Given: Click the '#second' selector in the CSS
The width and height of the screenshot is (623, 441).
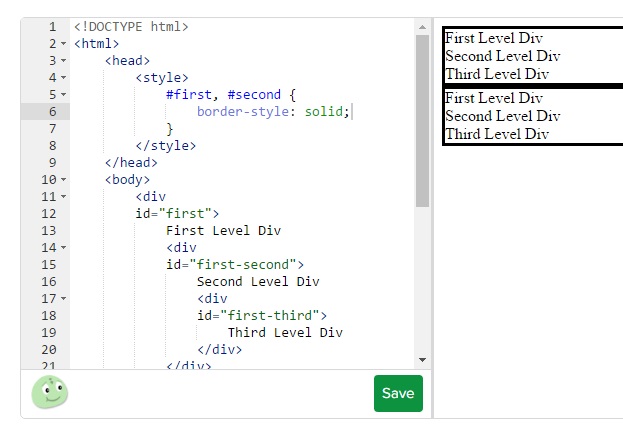Looking at the screenshot, I should pos(254,95).
